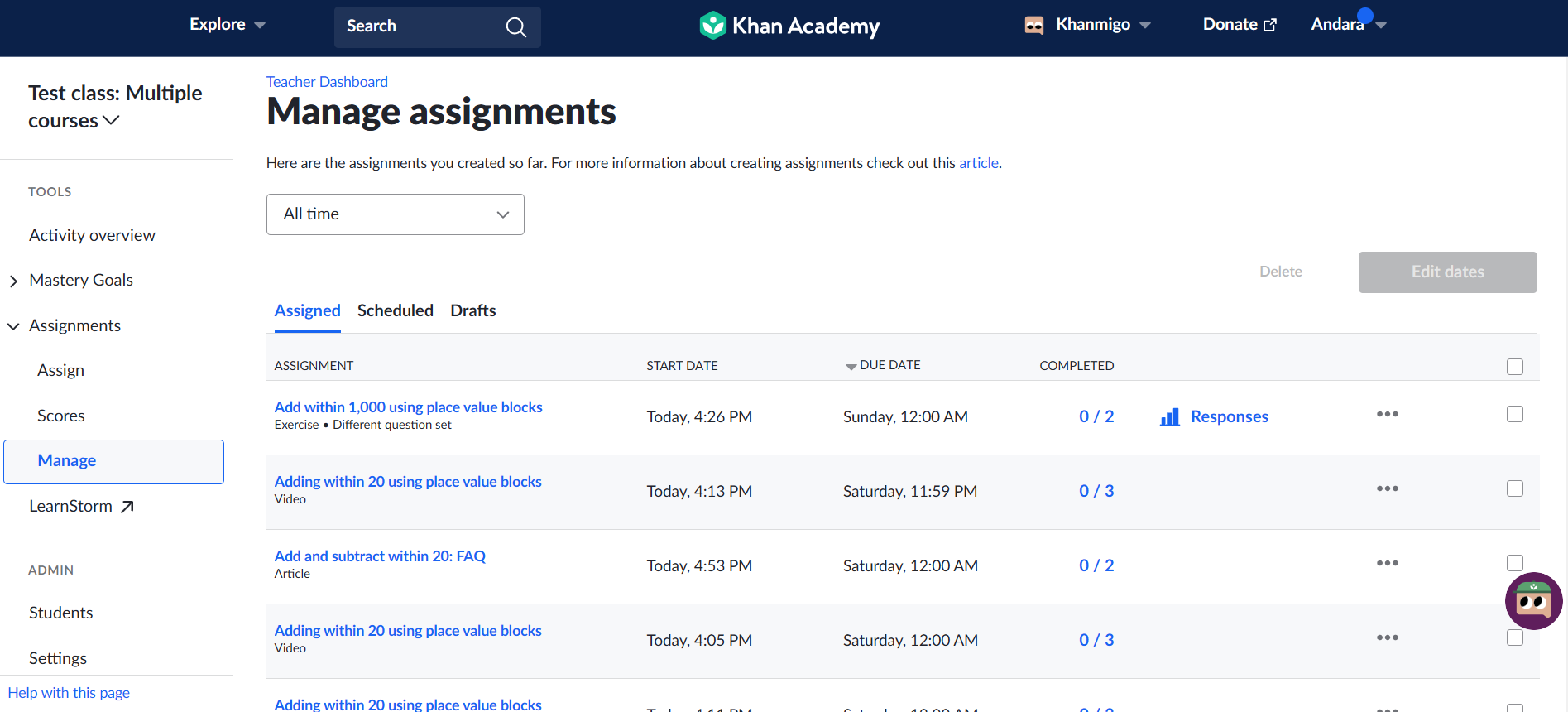The width and height of the screenshot is (1568, 712).
Task: Click the Due Date sort arrow
Action: (x=851, y=366)
